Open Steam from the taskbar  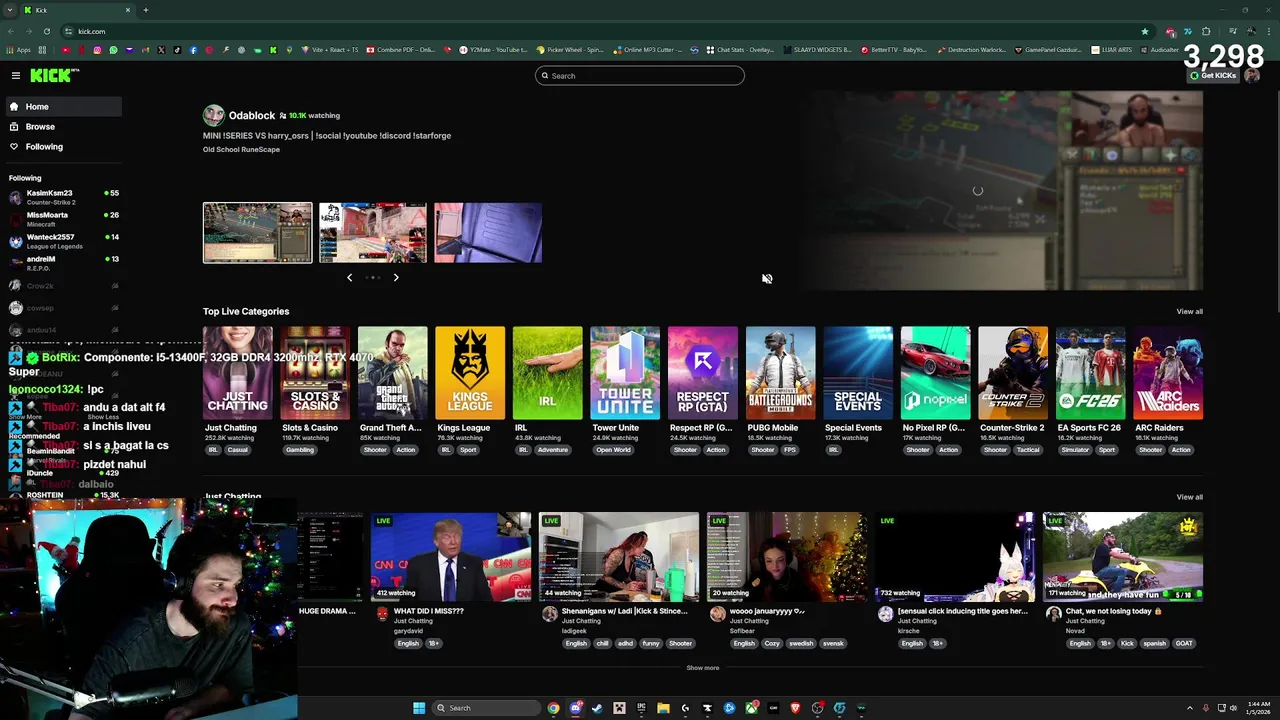pyautogui.click(x=597, y=708)
